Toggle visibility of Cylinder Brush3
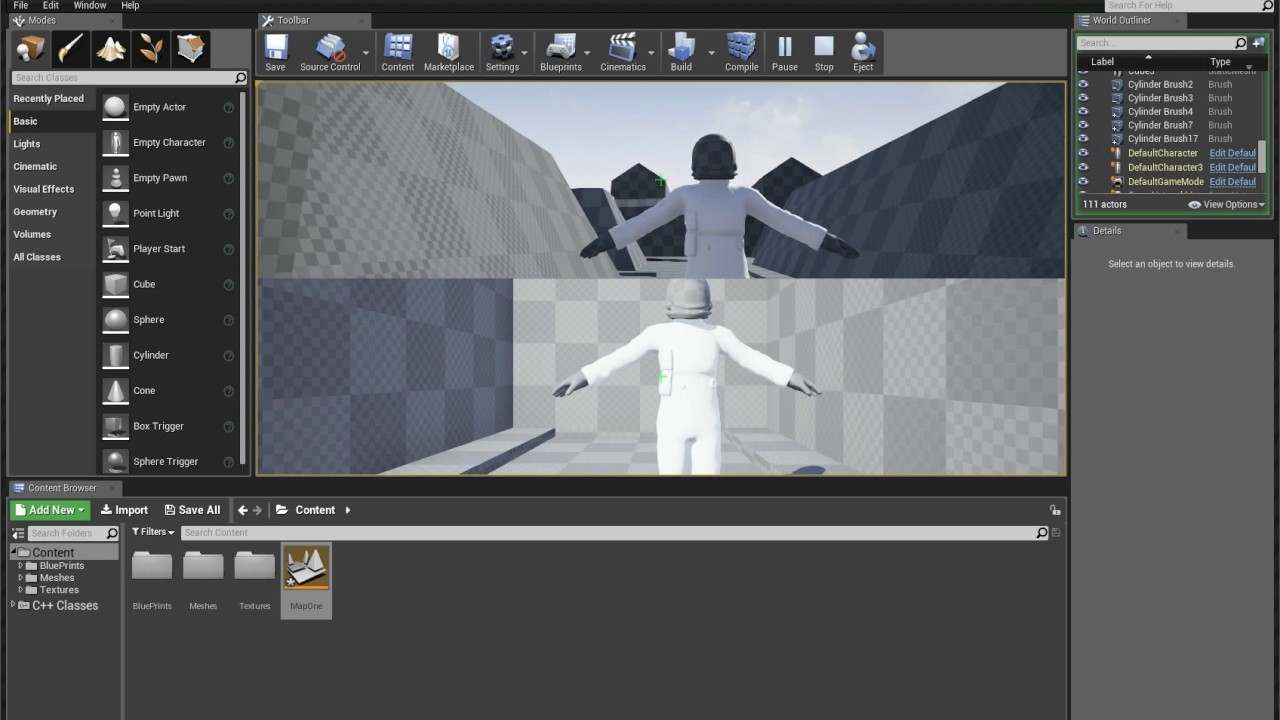1280x720 pixels. (1082, 98)
